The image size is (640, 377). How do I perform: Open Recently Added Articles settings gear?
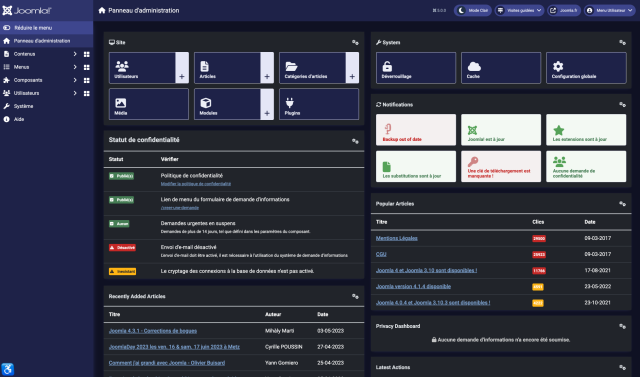point(355,296)
